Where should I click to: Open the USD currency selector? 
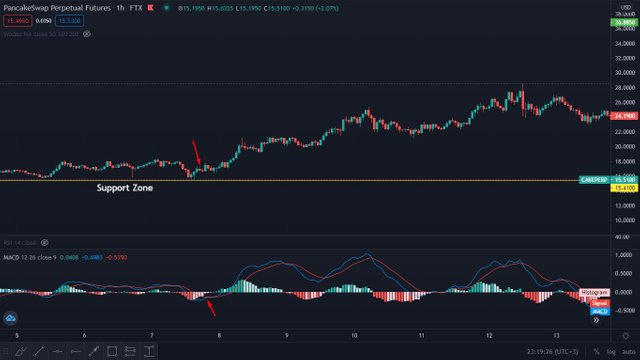tap(625, 7)
